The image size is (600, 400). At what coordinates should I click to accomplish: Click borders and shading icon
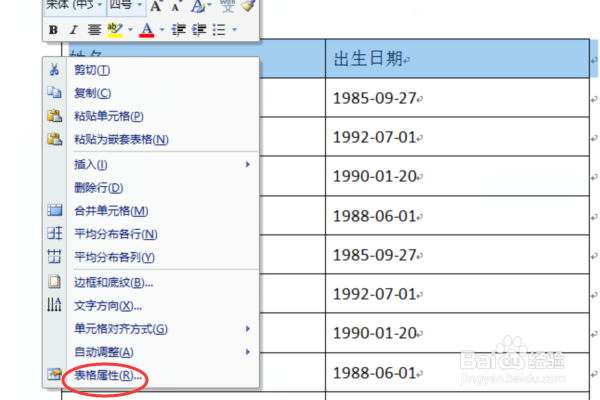[x=54, y=282]
